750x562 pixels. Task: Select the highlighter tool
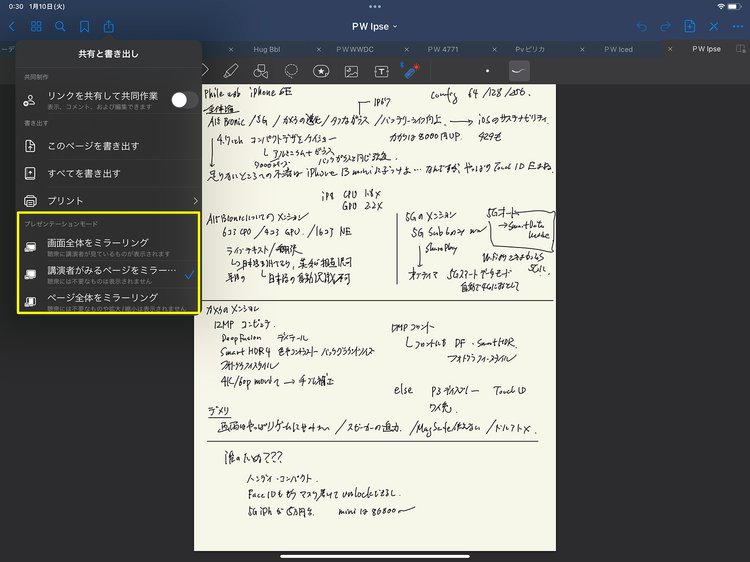[230, 71]
